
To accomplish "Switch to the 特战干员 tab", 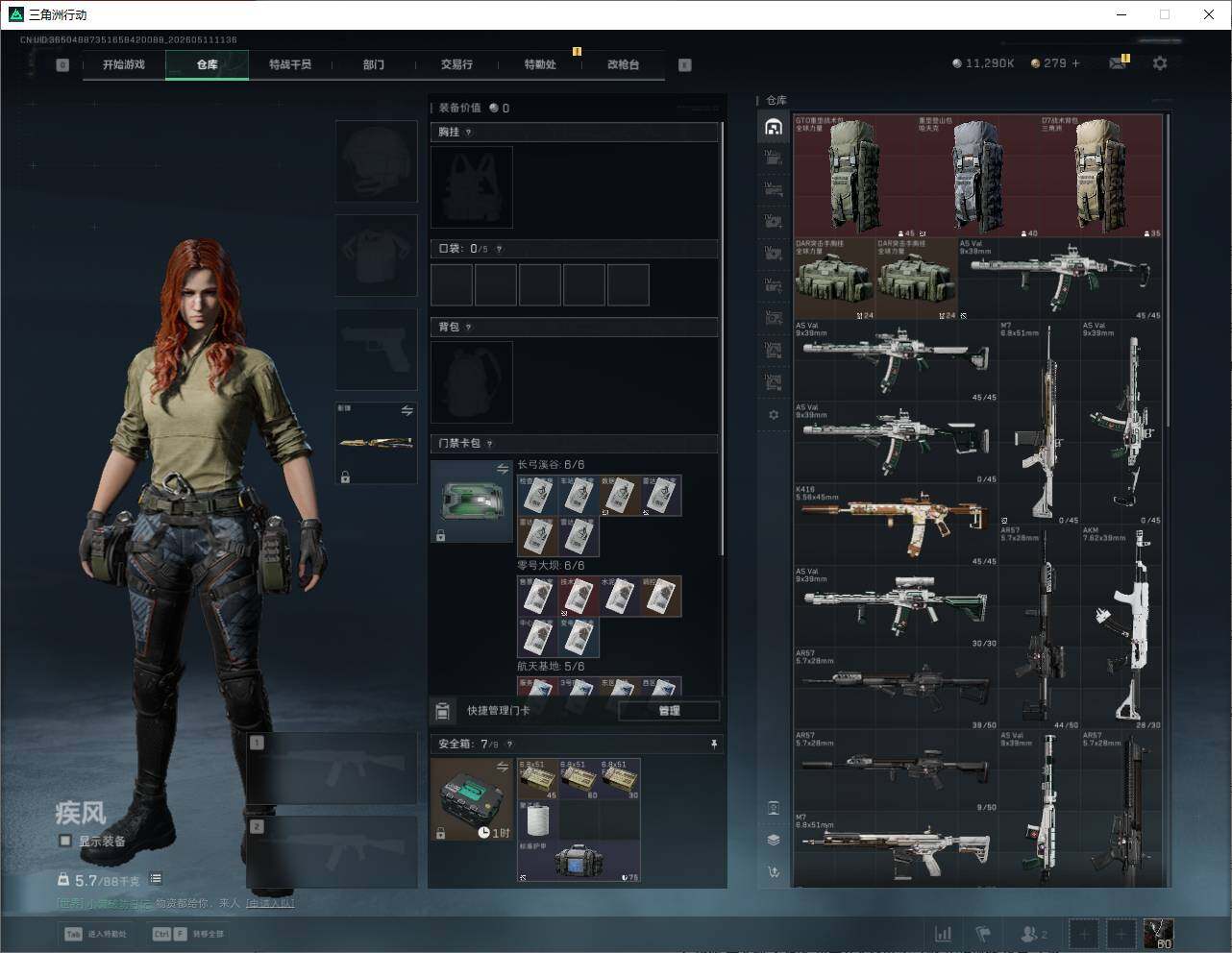I will (x=290, y=64).
